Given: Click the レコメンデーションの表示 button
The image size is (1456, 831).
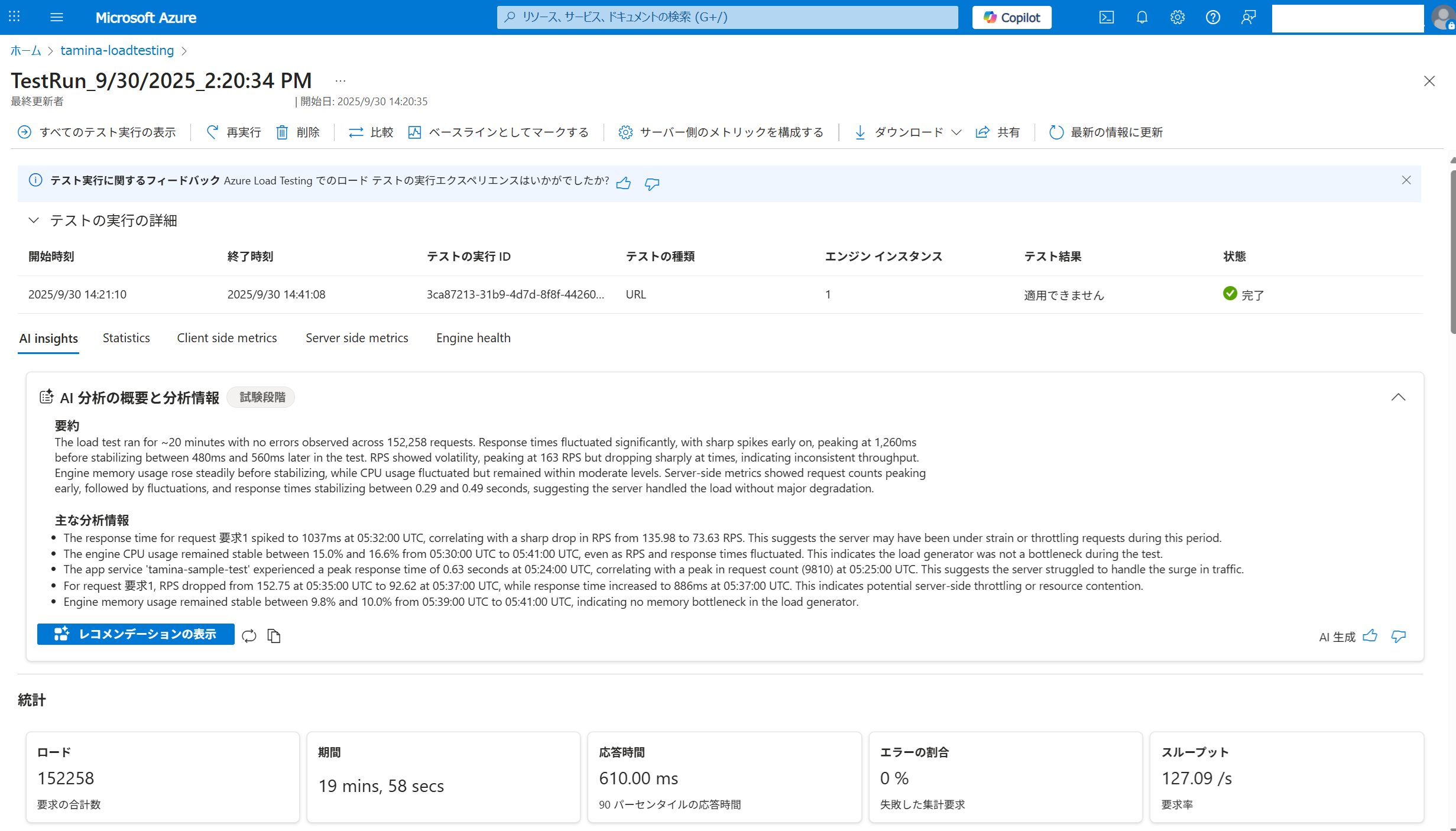Looking at the screenshot, I should [136, 634].
